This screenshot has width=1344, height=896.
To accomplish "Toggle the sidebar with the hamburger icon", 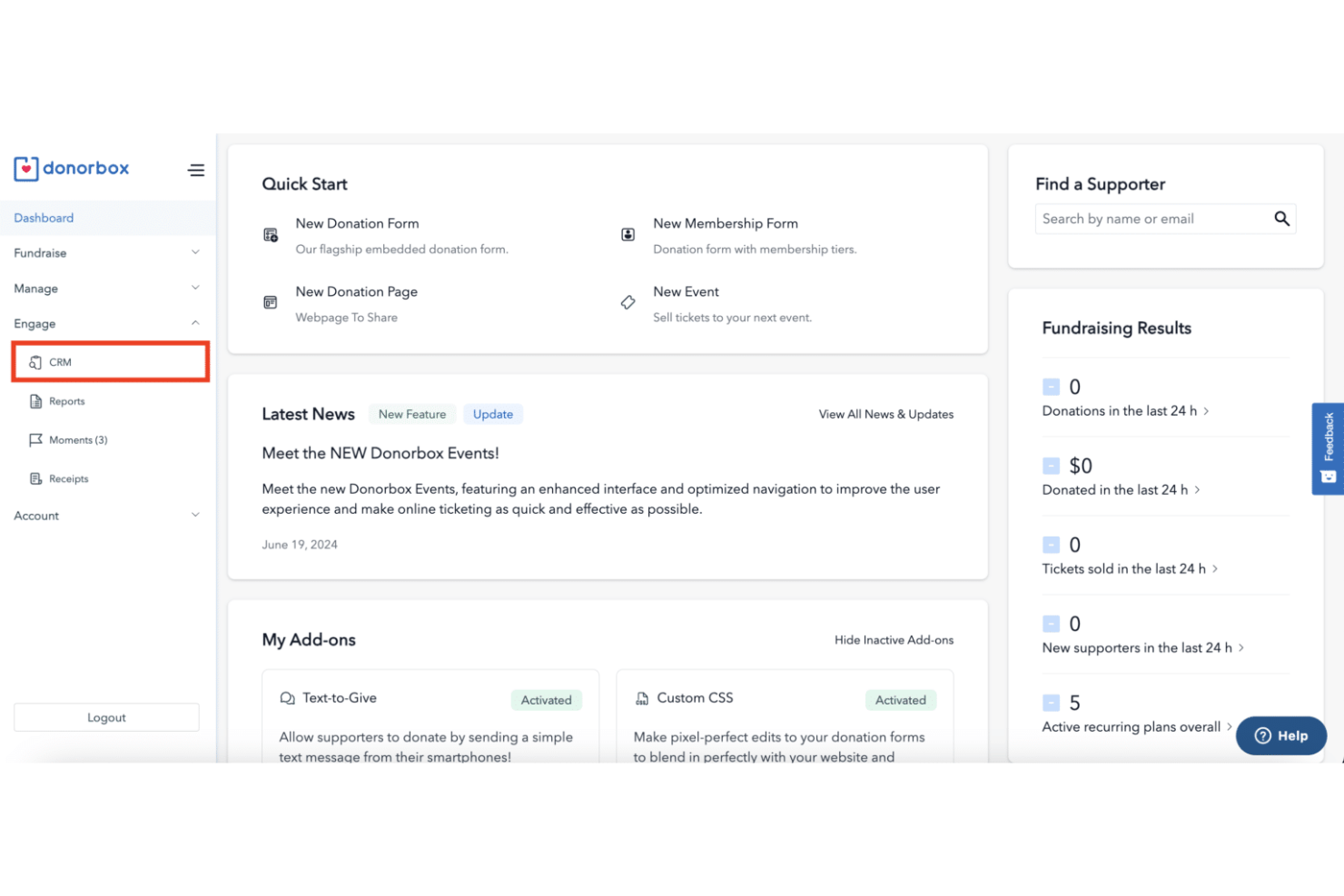I will pyautogui.click(x=196, y=170).
